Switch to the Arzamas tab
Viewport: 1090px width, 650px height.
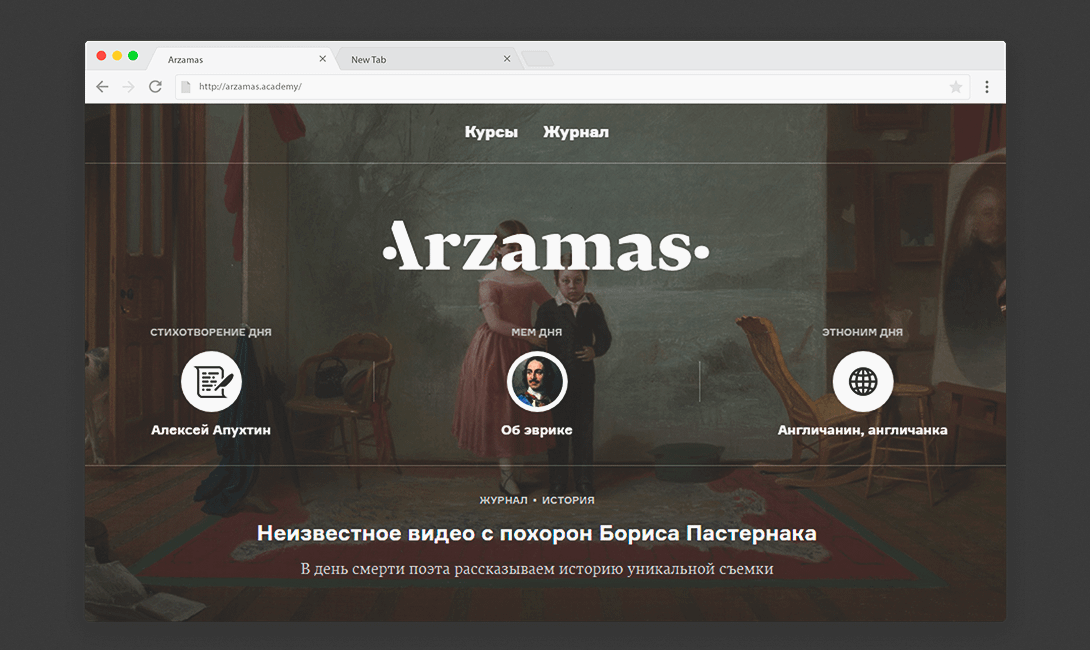point(241,59)
